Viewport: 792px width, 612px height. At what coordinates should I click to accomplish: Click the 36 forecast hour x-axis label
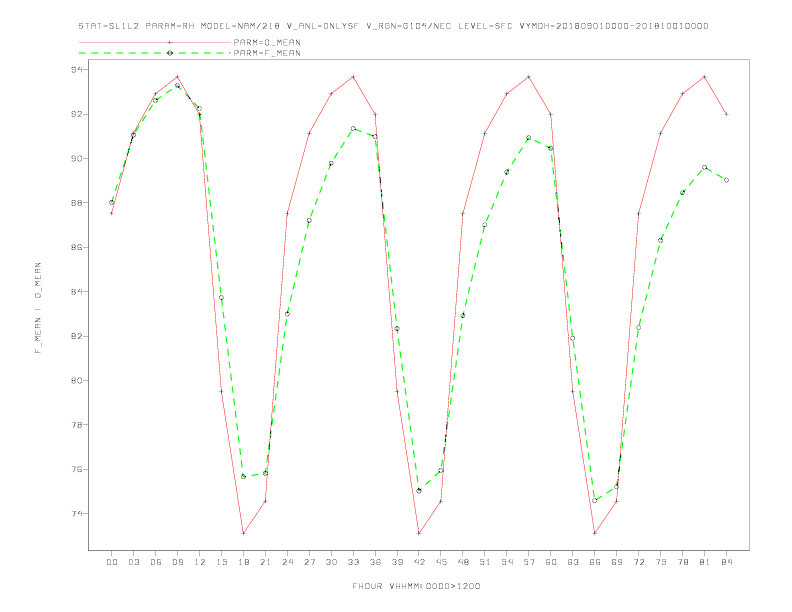[x=375, y=562]
